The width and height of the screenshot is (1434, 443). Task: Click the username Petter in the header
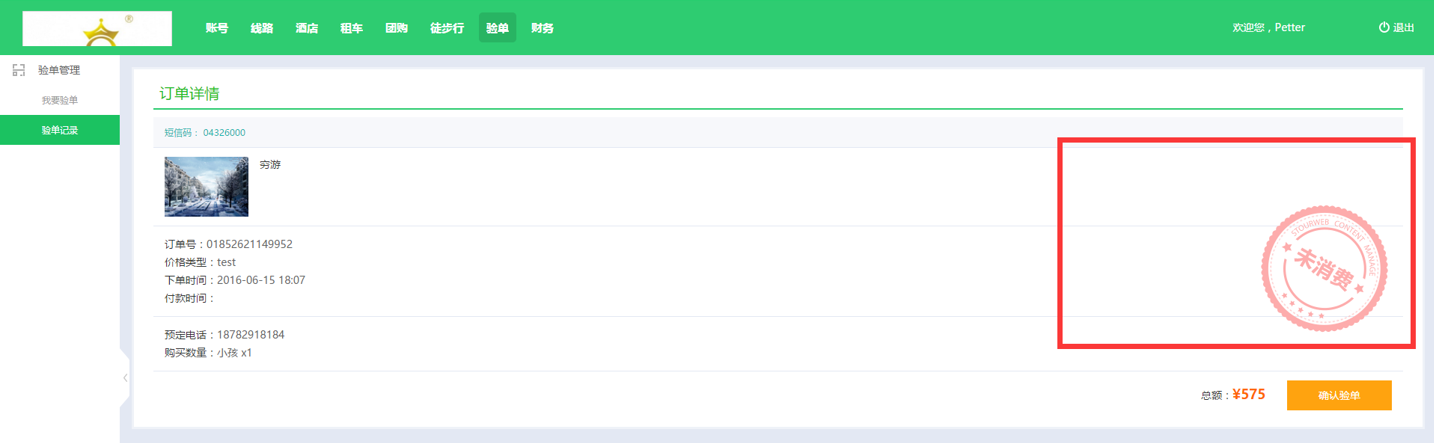coord(1290,28)
